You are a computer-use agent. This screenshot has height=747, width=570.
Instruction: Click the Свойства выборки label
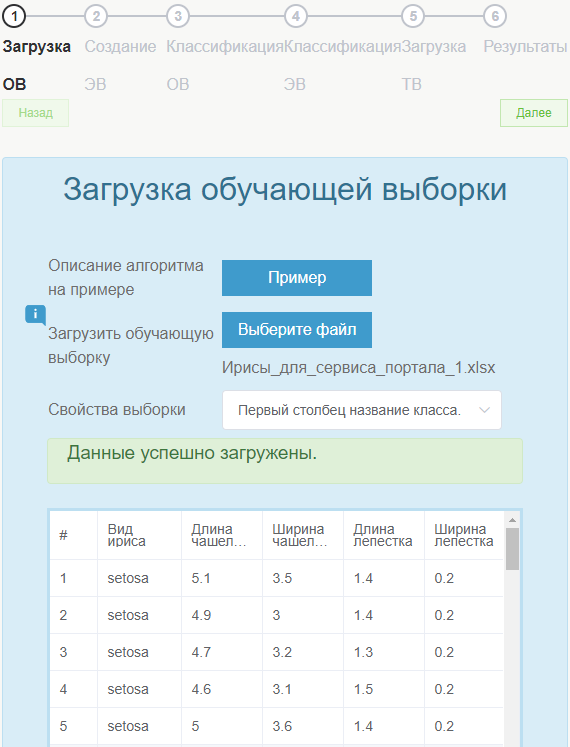[x=117, y=410]
